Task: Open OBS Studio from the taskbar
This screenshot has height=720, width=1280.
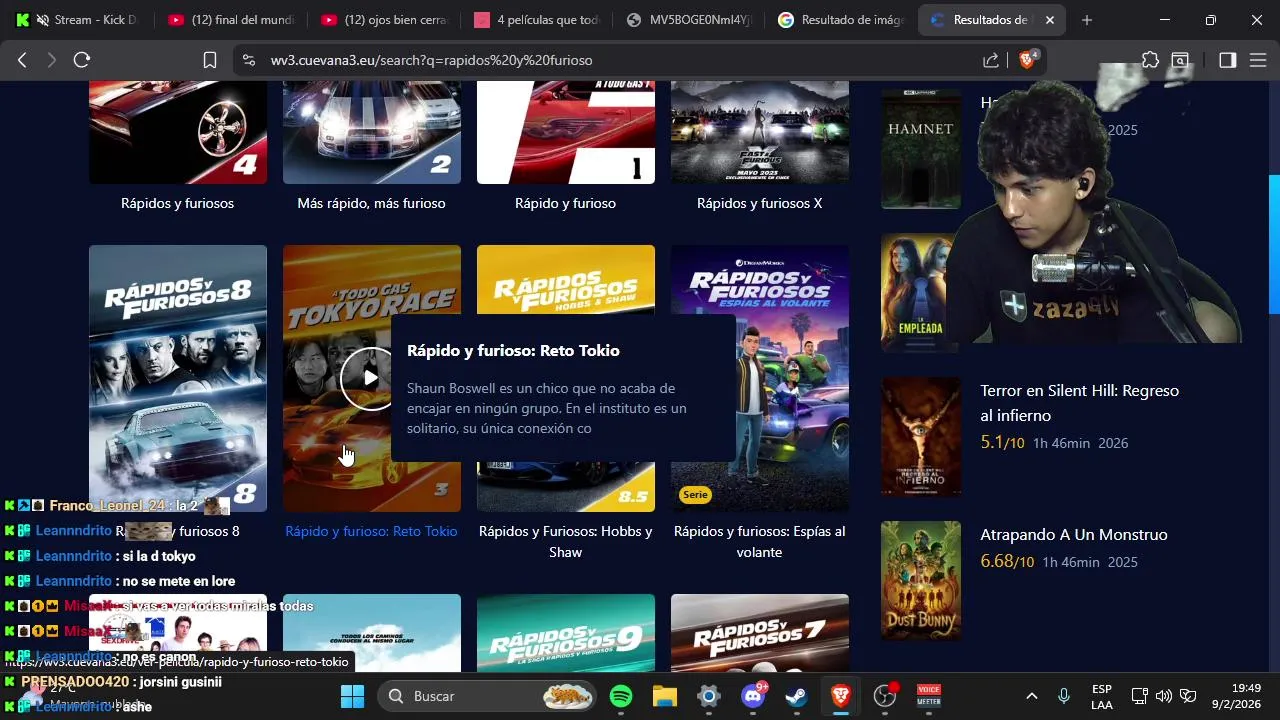Action: pyautogui.click(x=885, y=696)
